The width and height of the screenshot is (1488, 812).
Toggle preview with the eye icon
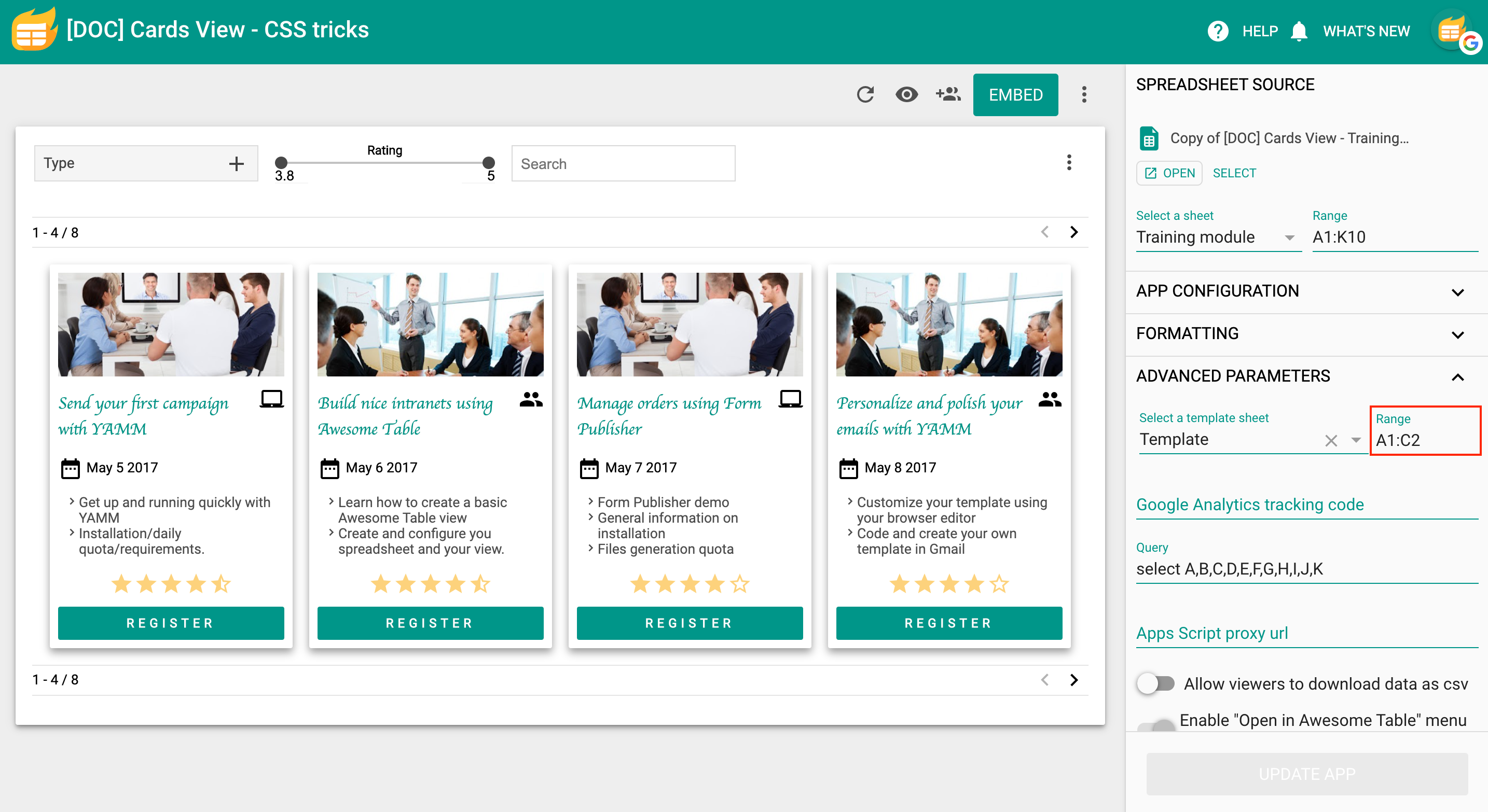tap(906, 94)
